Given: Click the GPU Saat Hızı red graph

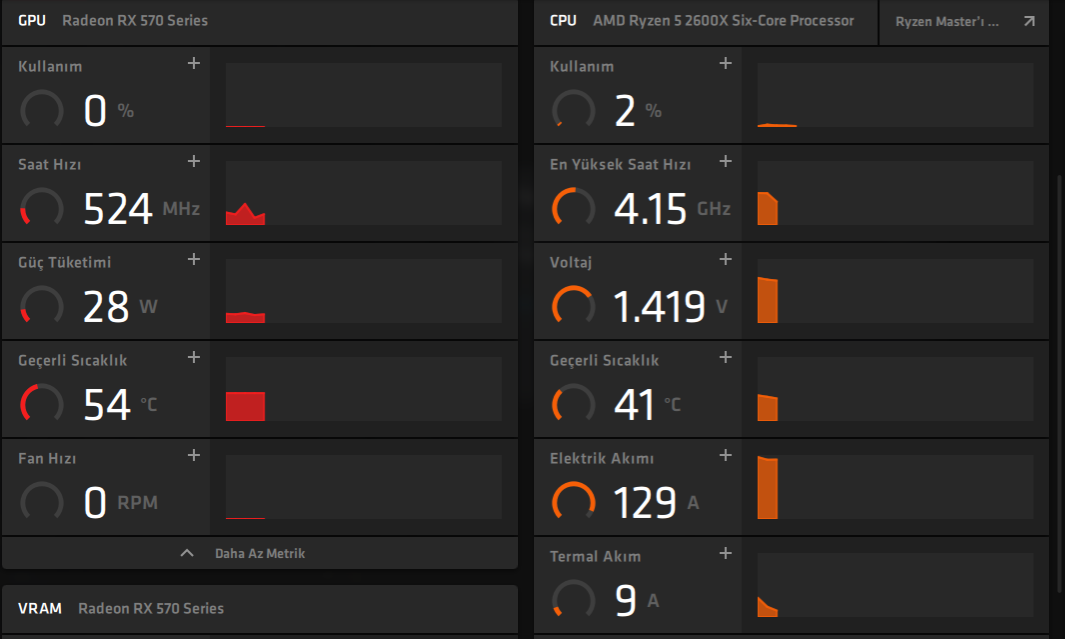Looking at the screenshot, I should click(x=363, y=193).
